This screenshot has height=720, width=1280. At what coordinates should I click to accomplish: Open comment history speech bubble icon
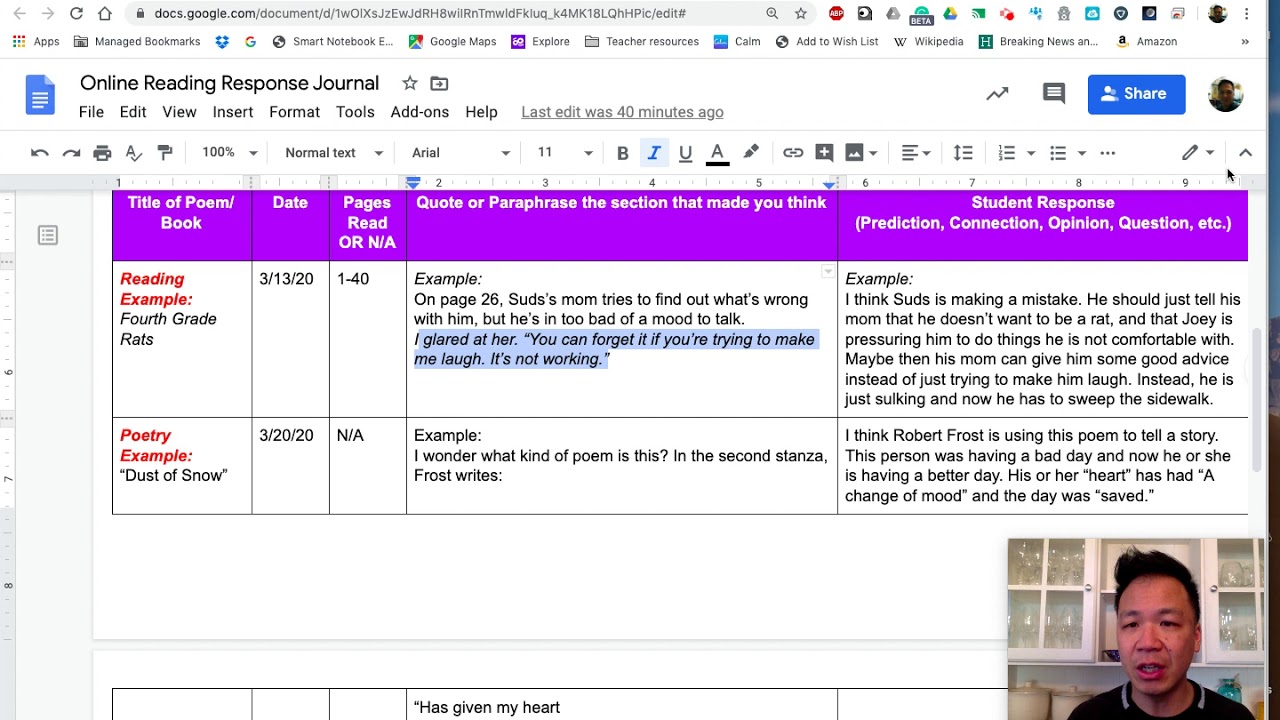click(1054, 94)
